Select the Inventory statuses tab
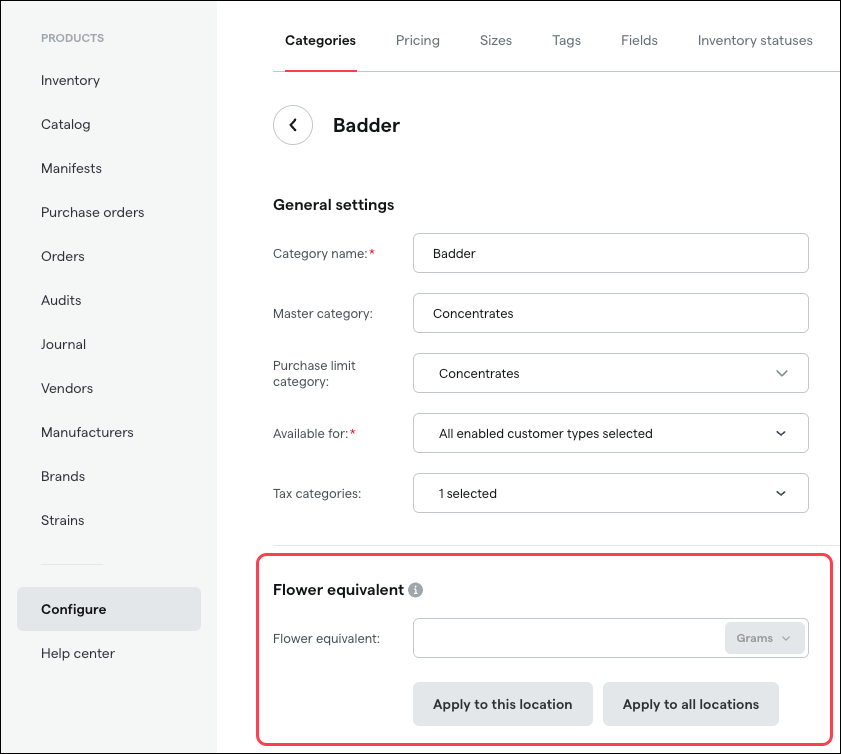The height and width of the screenshot is (754, 841). (x=755, y=40)
